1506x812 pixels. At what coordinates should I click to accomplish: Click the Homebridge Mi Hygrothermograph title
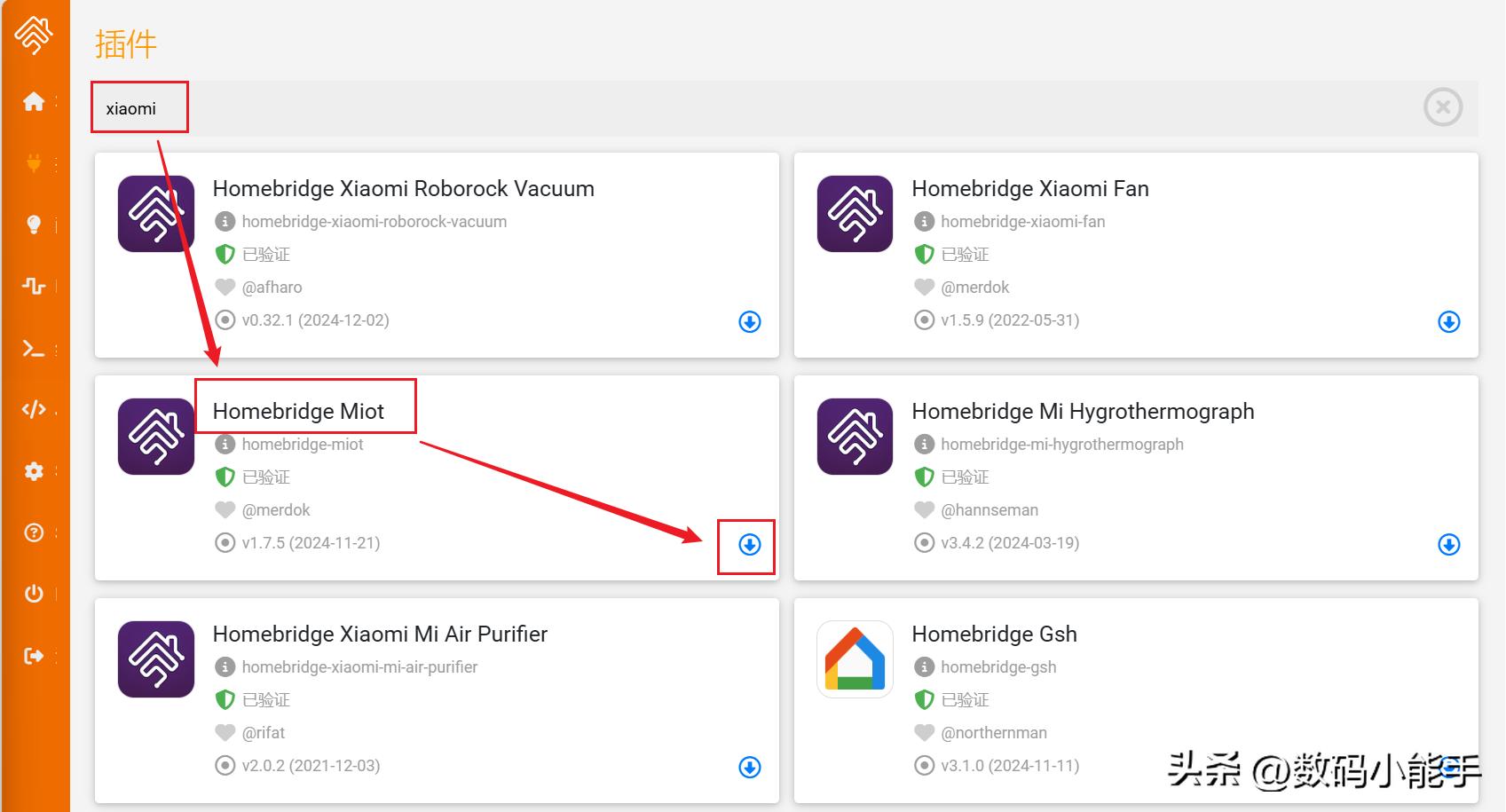point(1084,412)
